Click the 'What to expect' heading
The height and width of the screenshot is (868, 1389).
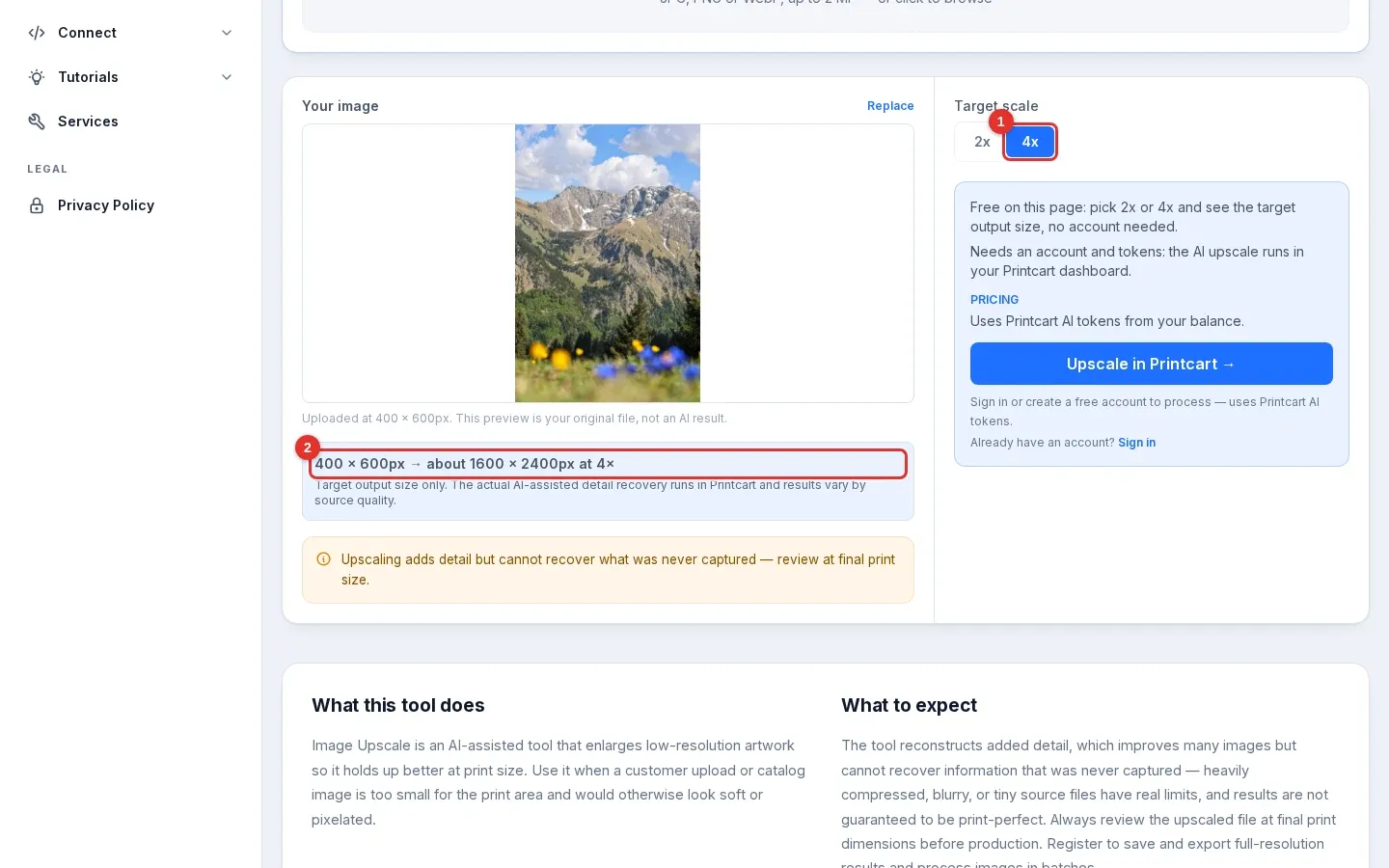(x=909, y=705)
